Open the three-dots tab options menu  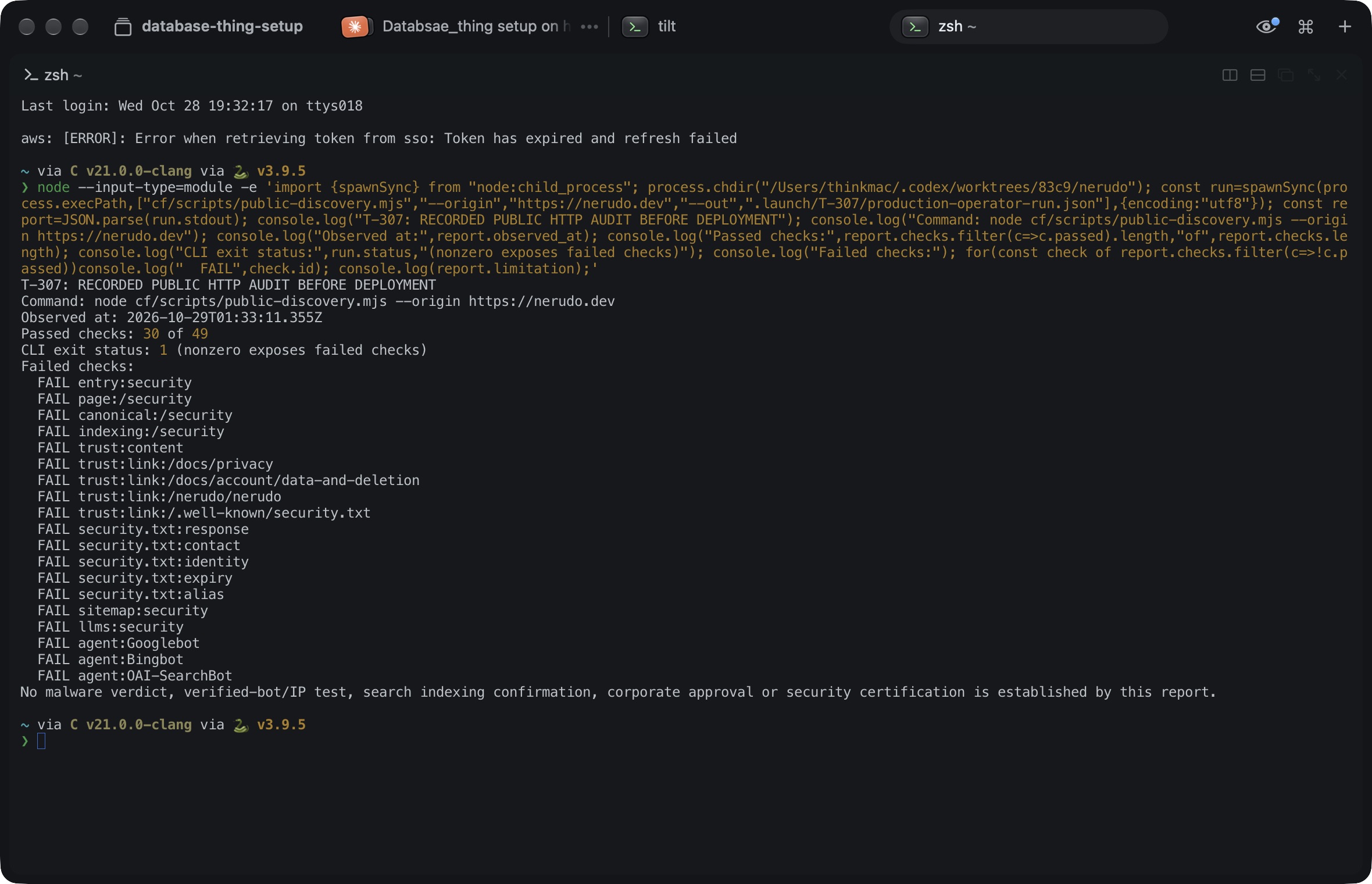pos(589,27)
